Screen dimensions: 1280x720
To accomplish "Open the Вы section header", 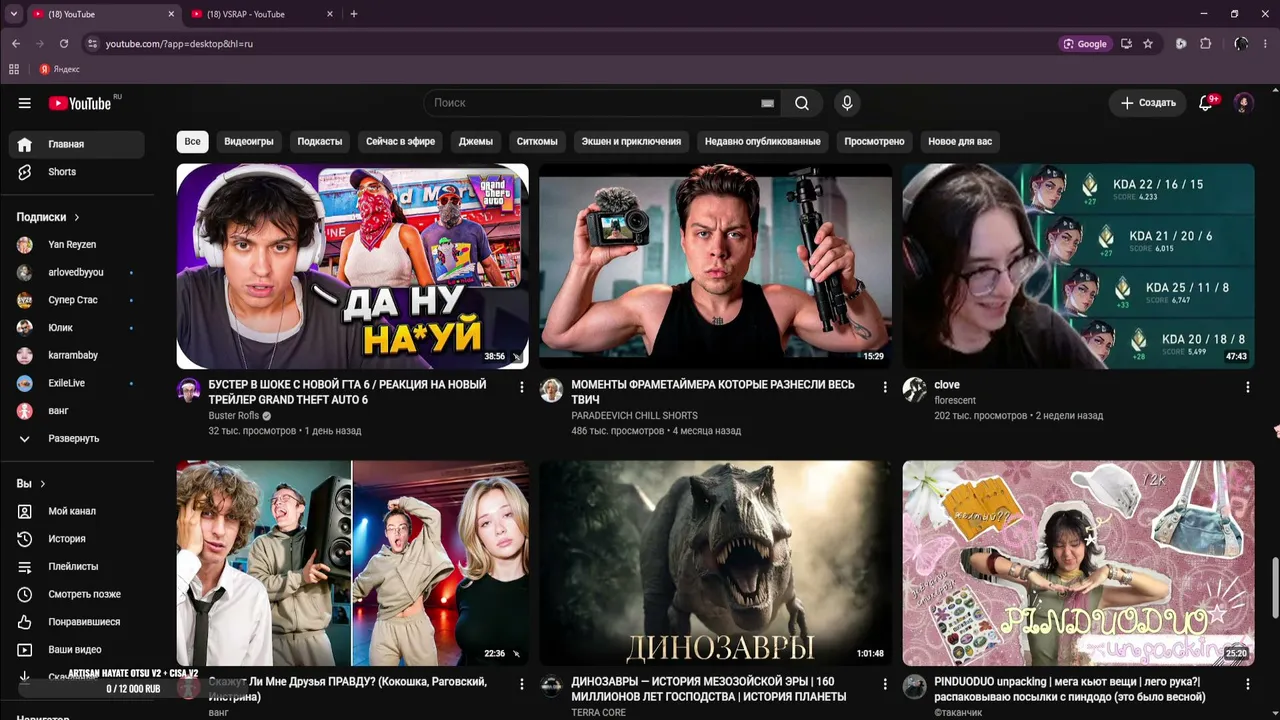I will pos(31,484).
